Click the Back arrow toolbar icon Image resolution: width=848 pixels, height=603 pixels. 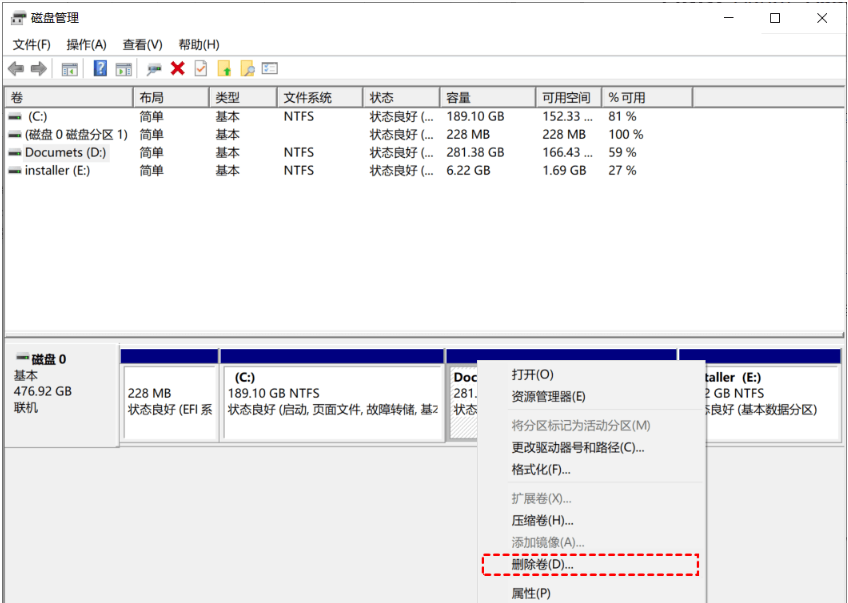(x=16, y=69)
